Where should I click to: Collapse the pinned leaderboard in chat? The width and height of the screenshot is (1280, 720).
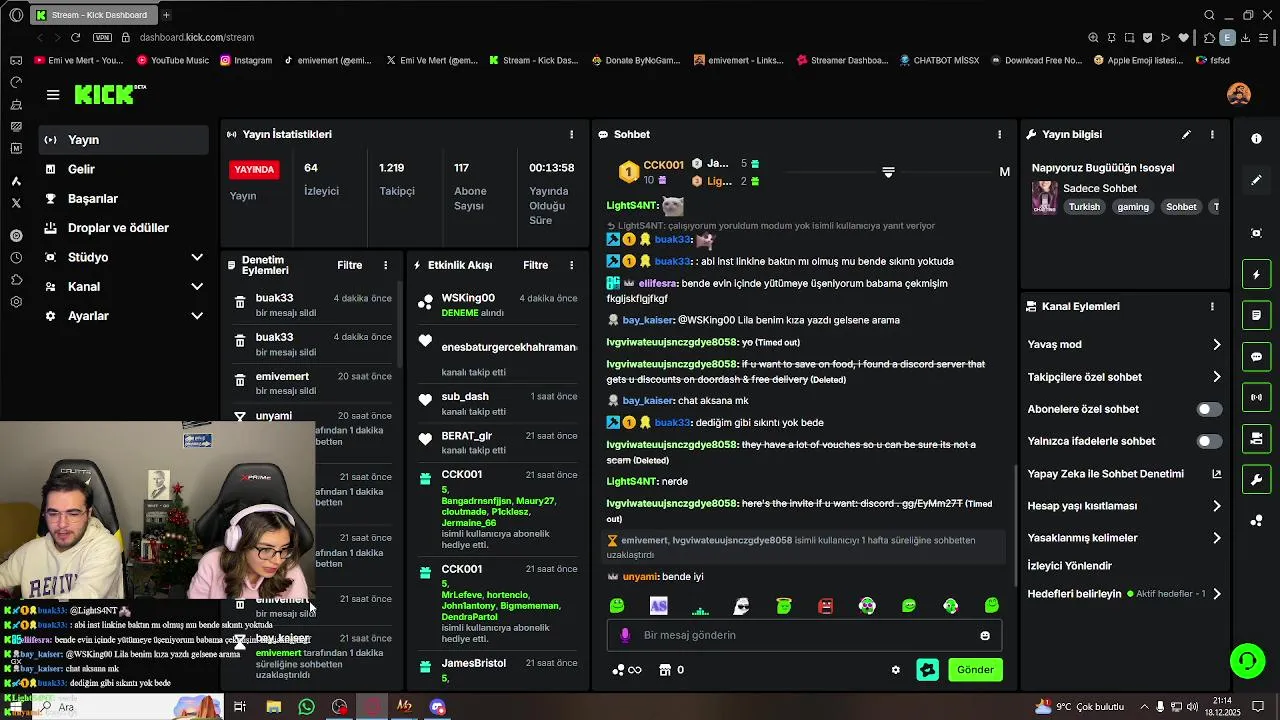tap(888, 173)
